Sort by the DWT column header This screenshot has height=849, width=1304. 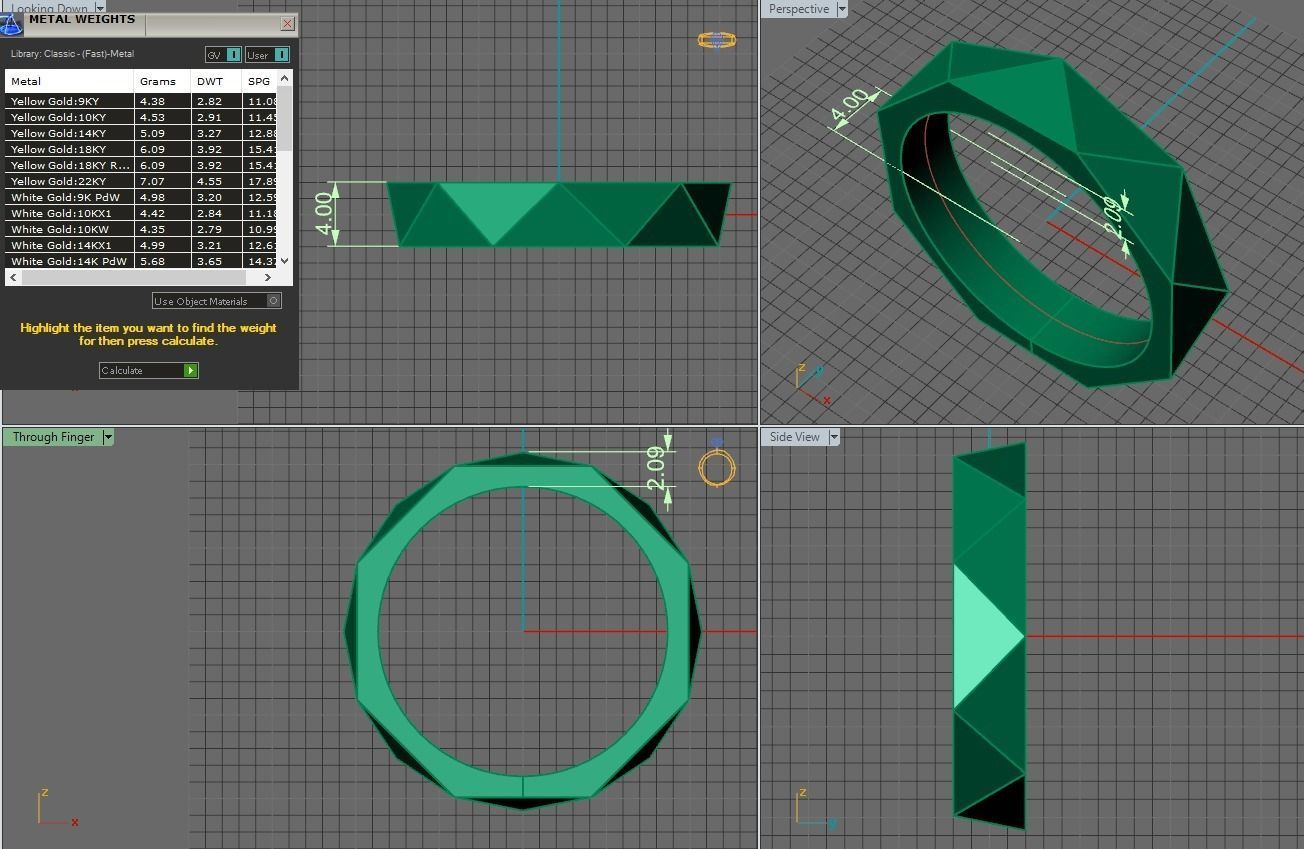pyautogui.click(x=216, y=81)
